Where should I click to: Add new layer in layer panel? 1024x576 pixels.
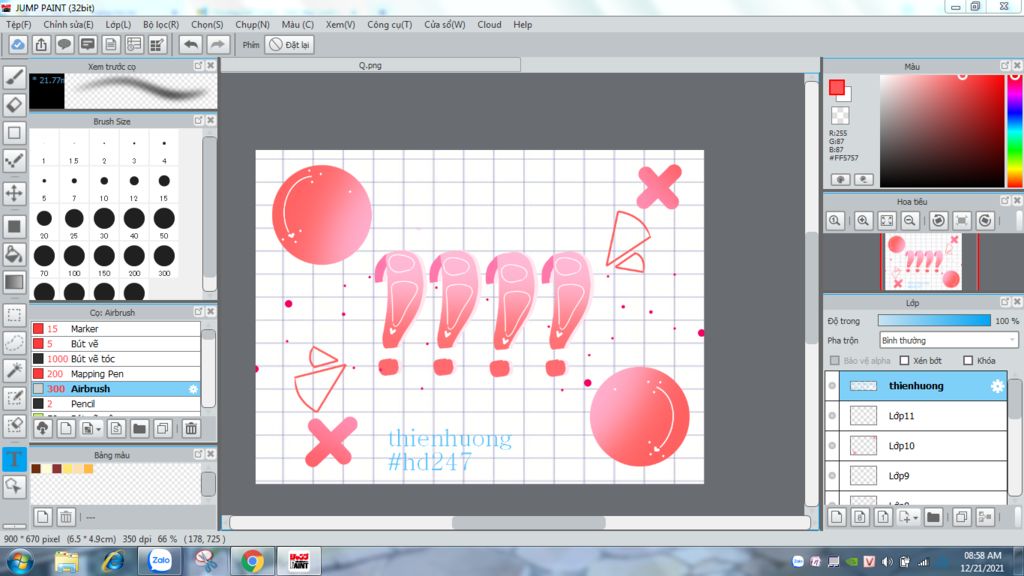[837, 517]
